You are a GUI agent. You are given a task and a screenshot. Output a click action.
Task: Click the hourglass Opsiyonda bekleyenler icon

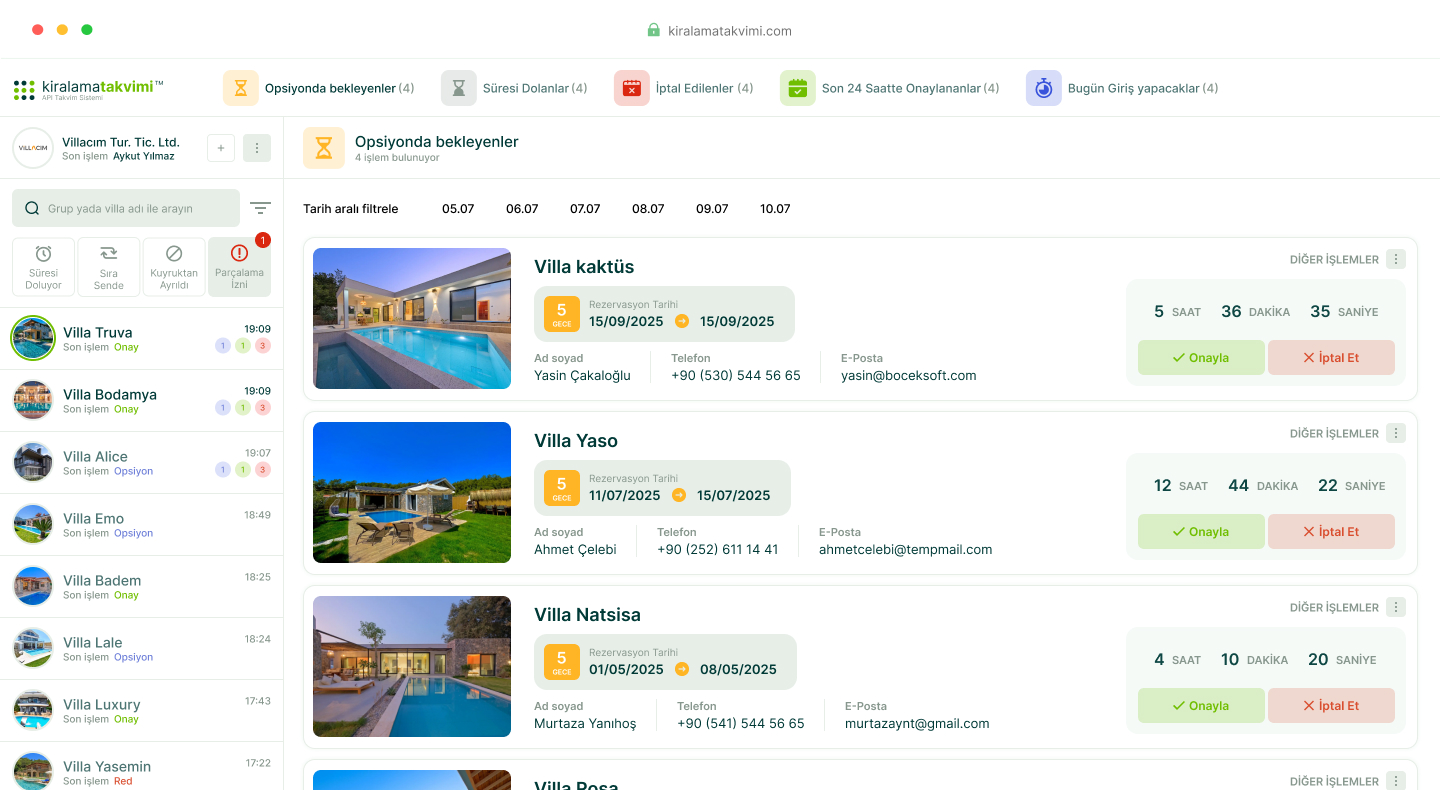click(x=241, y=88)
